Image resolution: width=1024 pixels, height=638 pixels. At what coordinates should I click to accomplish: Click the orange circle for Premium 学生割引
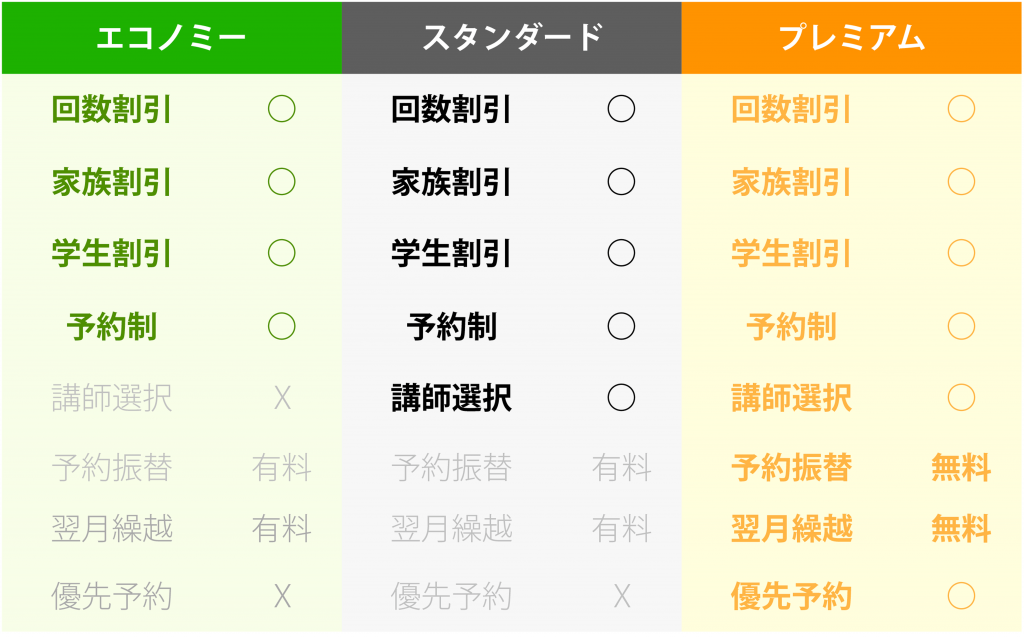pos(961,253)
